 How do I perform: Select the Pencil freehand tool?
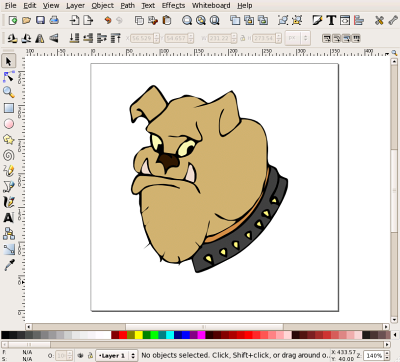(9, 171)
